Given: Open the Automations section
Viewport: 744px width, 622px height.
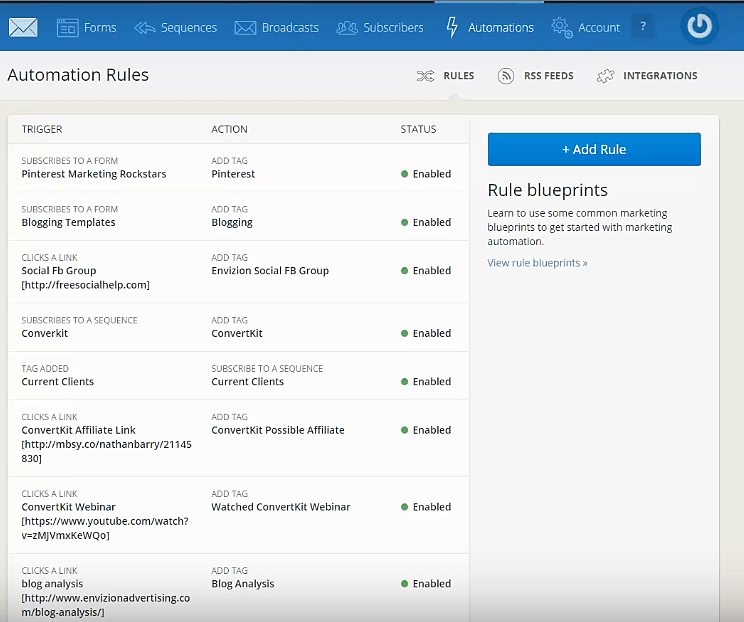Looking at the screenshot, I should (x=501, y=28).
